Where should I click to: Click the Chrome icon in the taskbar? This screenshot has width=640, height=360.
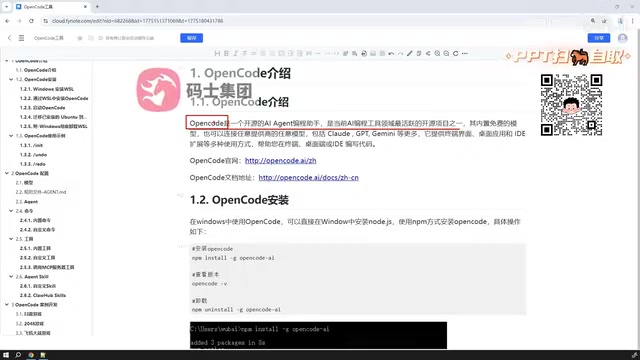(x=31, y=355)
